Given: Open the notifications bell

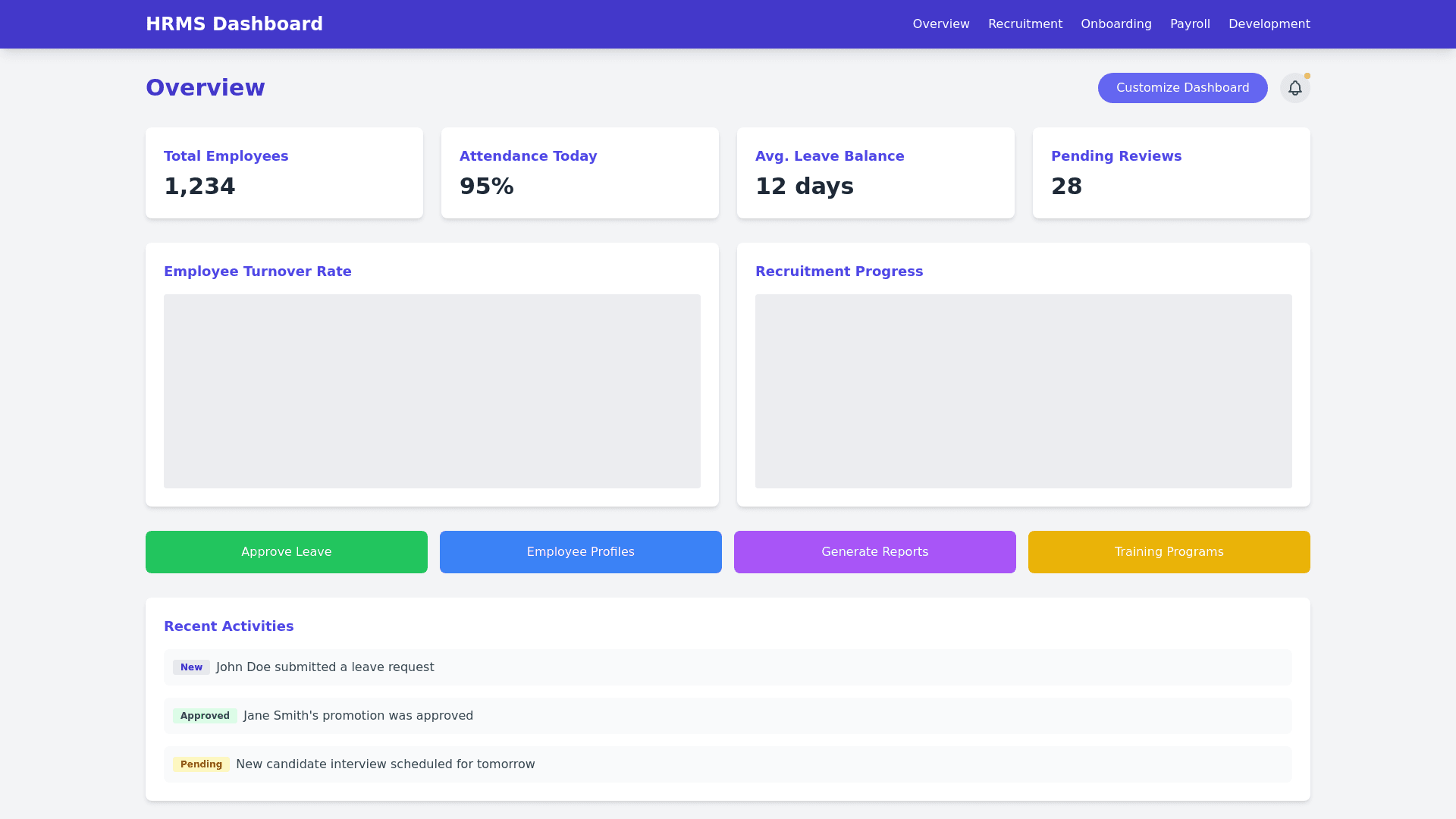Looking at the screenshot, I should pyautogui.click(x=1295, y=87).
